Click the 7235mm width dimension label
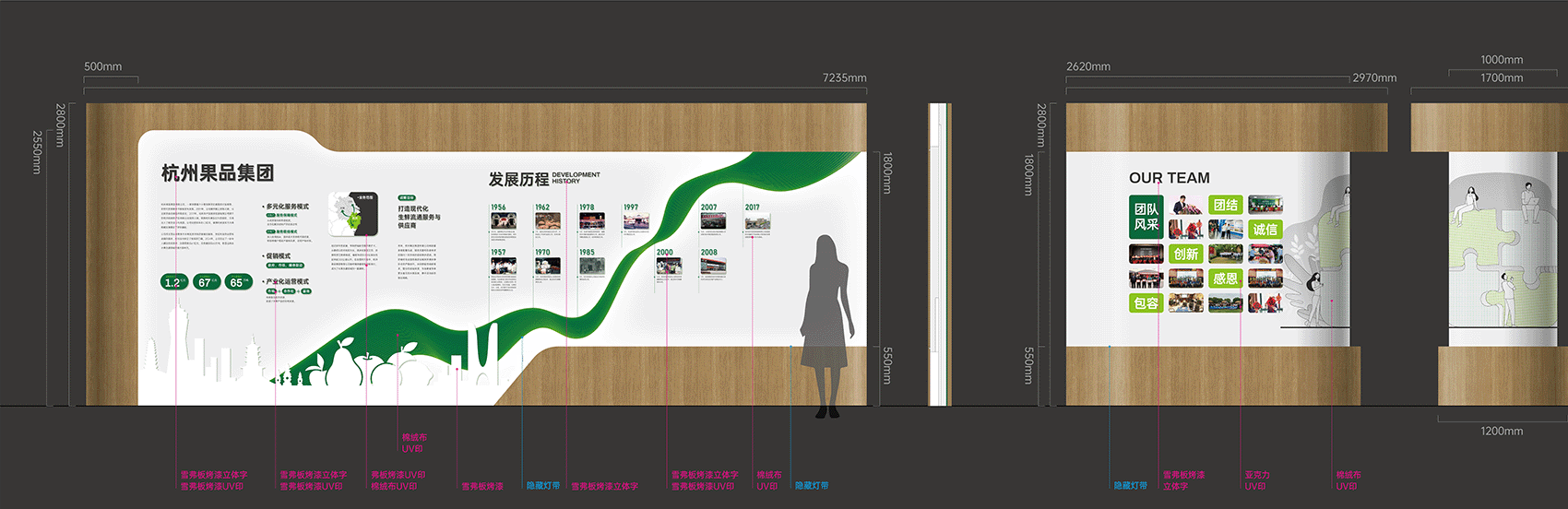 point(844,78)
